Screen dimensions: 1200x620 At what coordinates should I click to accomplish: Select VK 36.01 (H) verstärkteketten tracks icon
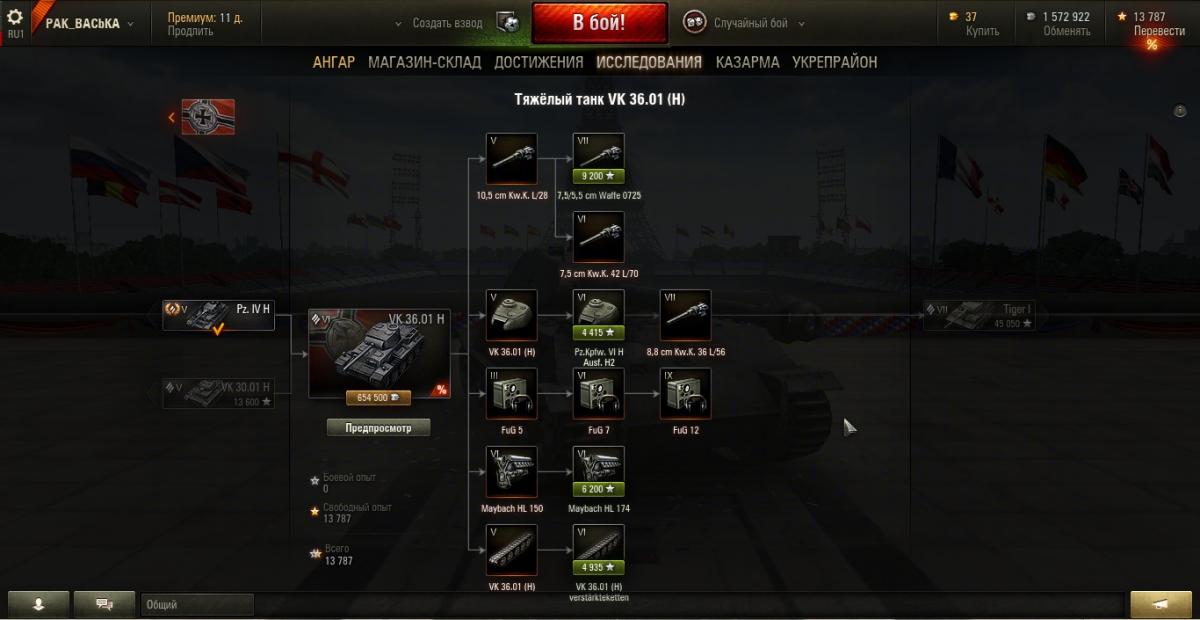[599, 551]
